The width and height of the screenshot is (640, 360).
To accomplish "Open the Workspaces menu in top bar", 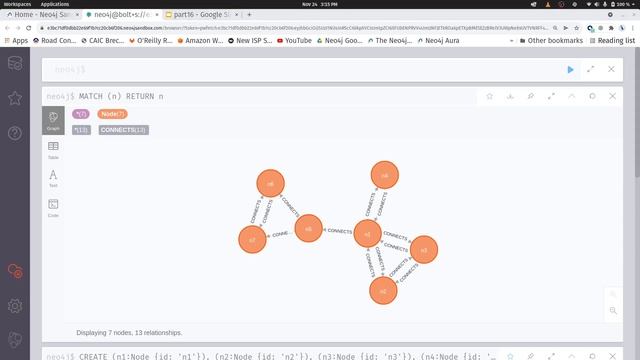I will pos(18,4).
